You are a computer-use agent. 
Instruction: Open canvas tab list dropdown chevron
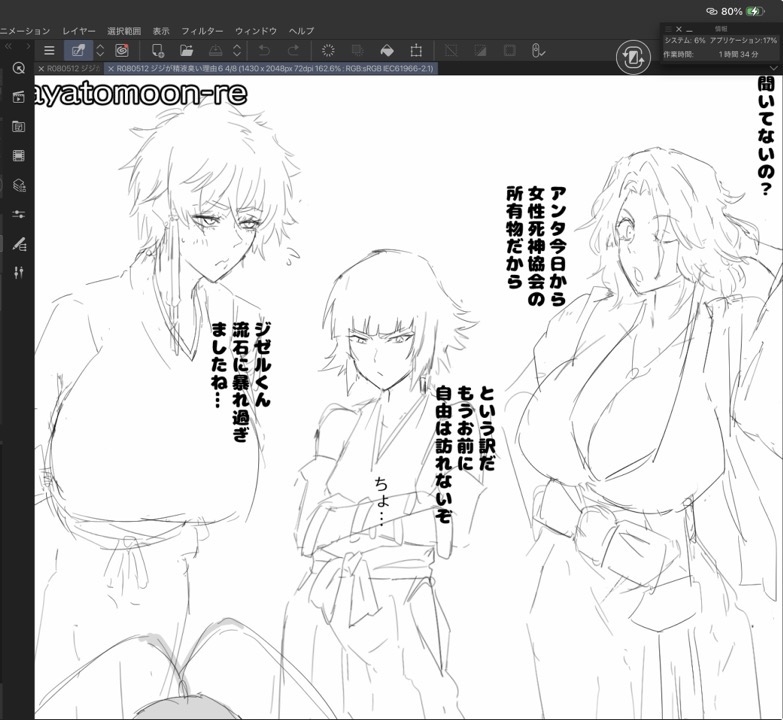pyautogui.click(x=774, y=68)
